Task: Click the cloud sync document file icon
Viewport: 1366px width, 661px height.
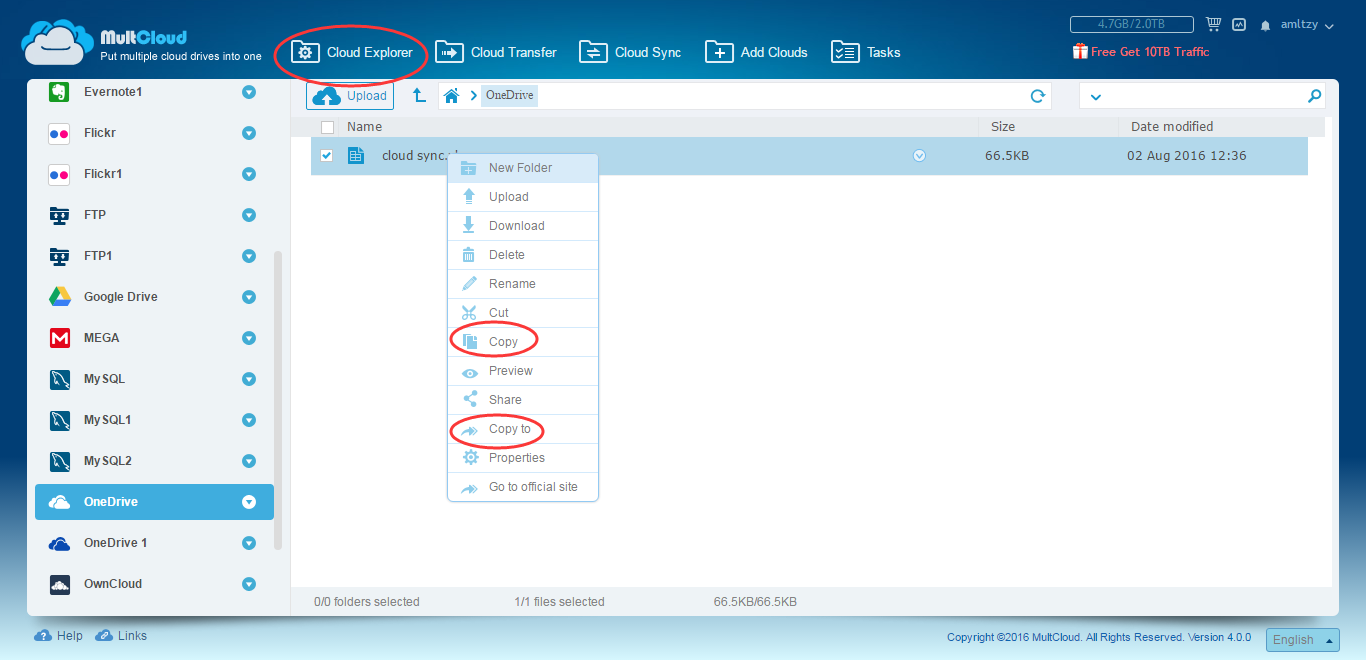Action: coord(355,155)
